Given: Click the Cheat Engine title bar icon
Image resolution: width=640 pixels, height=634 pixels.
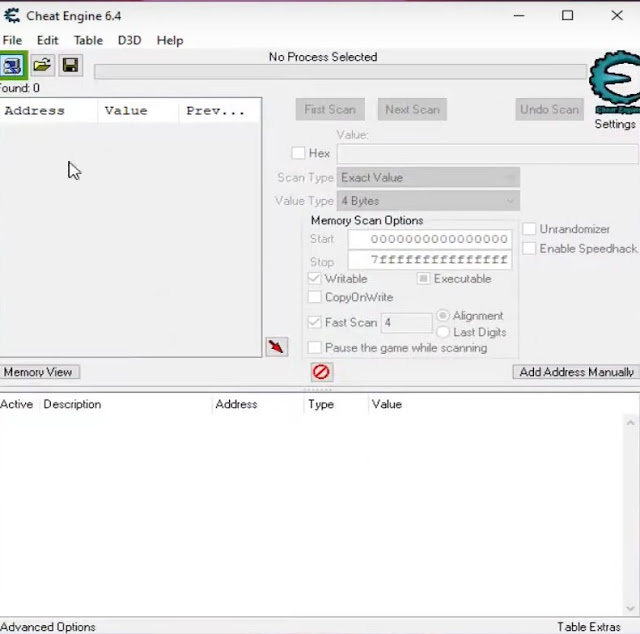Looking at the screenshot, I should [x=12, y=16].
